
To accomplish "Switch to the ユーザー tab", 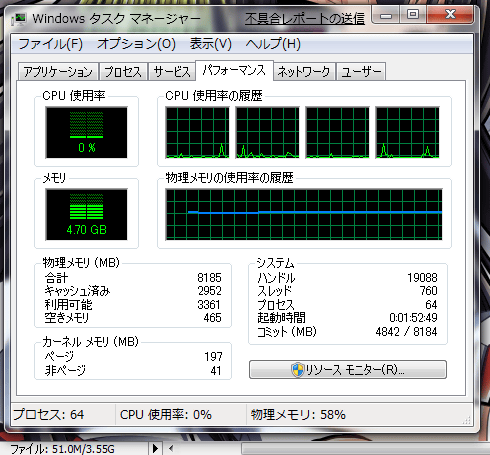I will tap(361, 72).
